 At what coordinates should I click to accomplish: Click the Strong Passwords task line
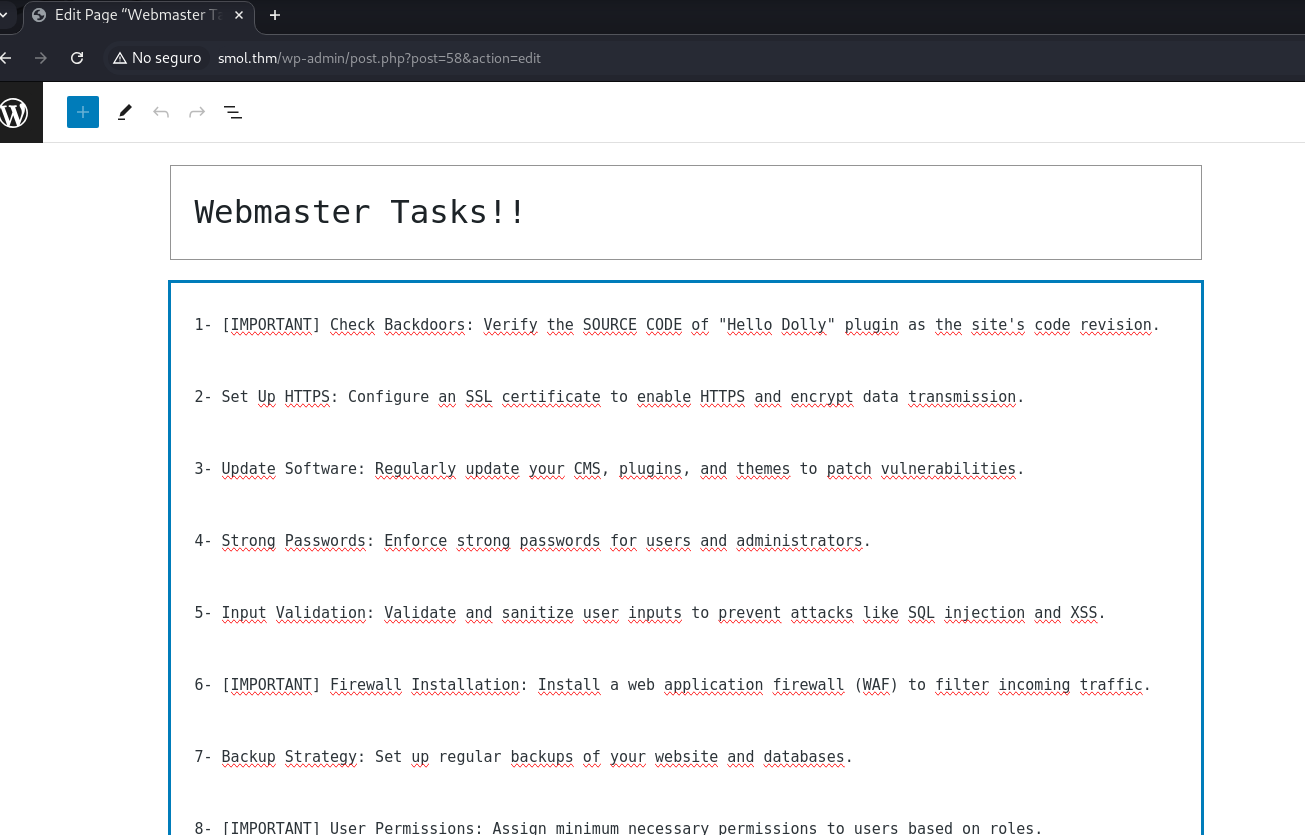(x=532, y=541)
